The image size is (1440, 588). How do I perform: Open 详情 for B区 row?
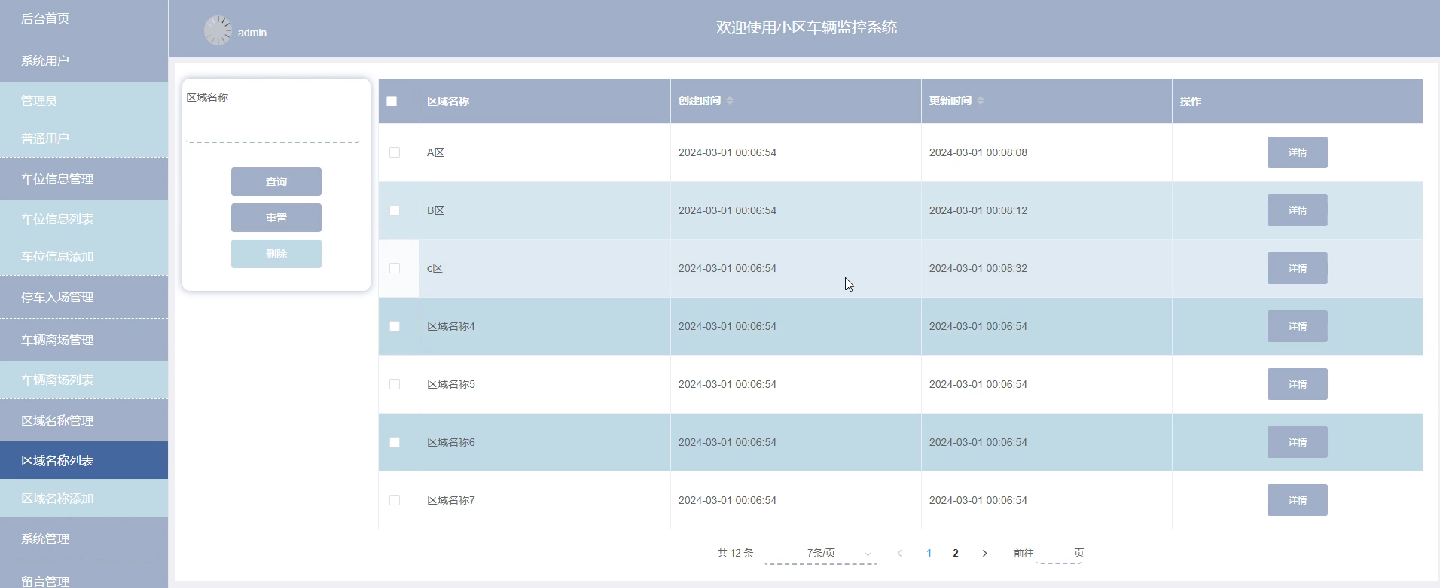click(x=1297, y=210)
